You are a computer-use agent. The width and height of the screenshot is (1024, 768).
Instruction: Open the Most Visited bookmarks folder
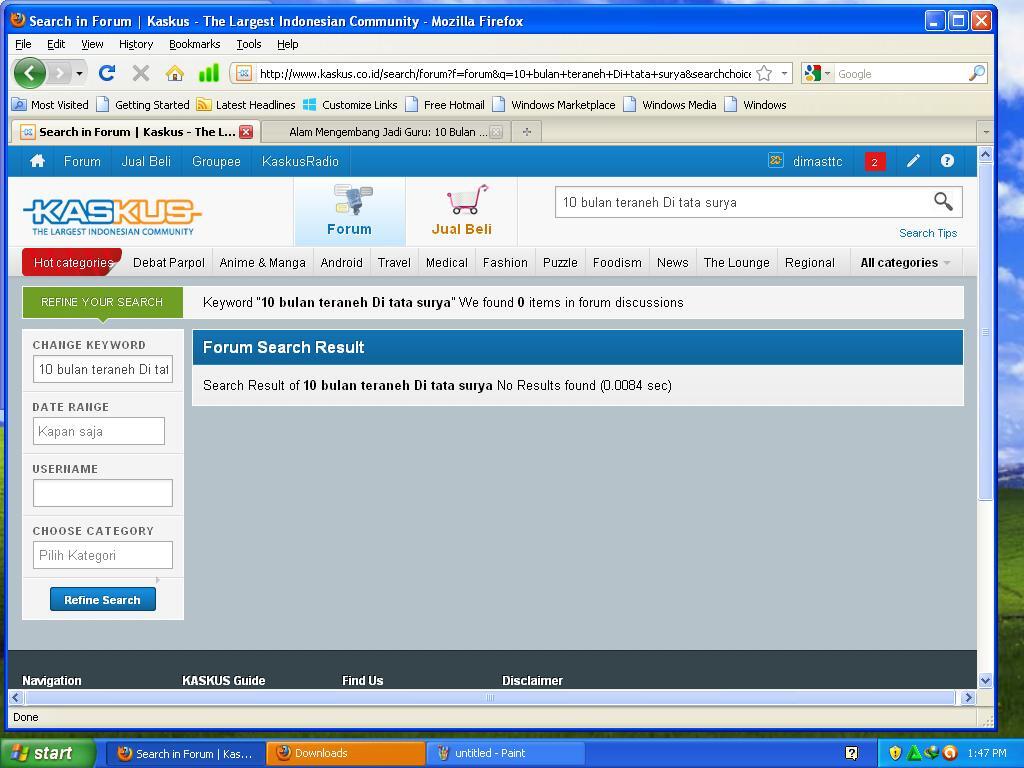coord(50,104)
